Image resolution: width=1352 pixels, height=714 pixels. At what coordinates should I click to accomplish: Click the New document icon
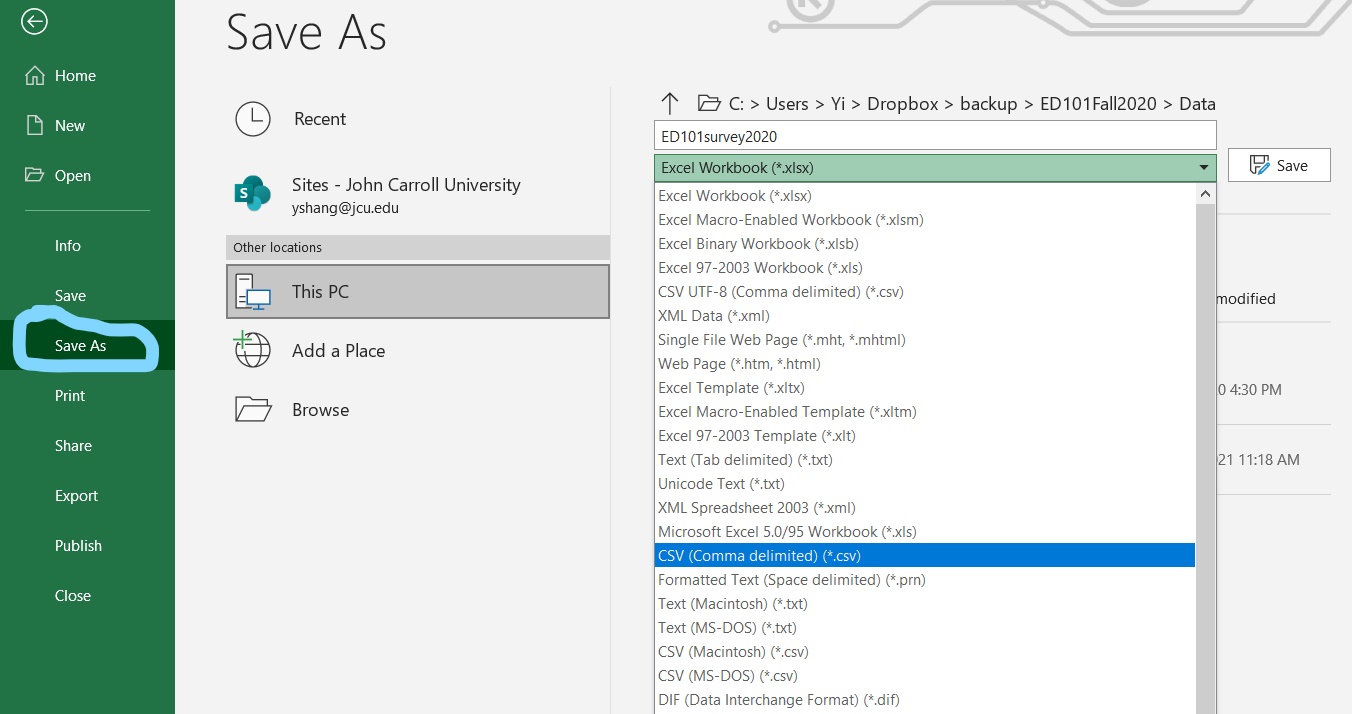35,126
